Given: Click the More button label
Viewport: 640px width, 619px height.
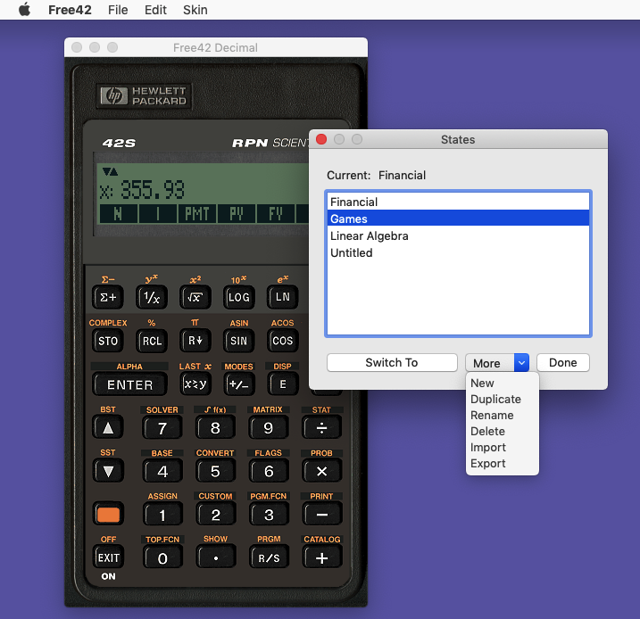Looking at the screenshot, I should point(487,363).
